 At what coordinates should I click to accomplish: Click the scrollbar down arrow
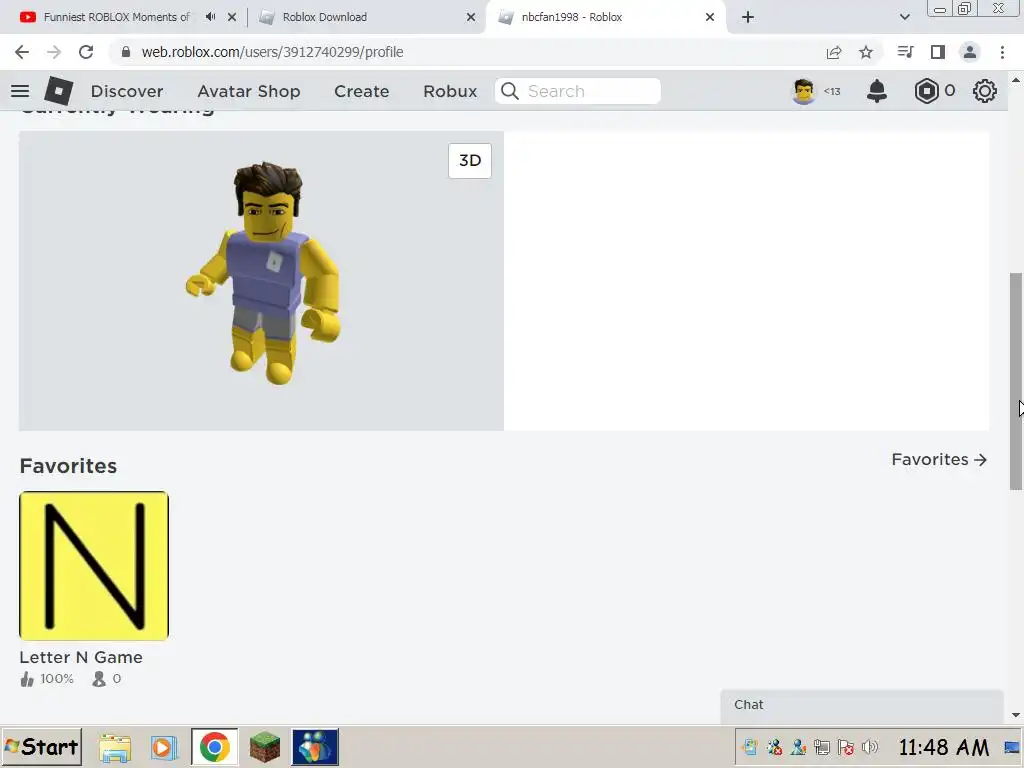click(1016, 715)
